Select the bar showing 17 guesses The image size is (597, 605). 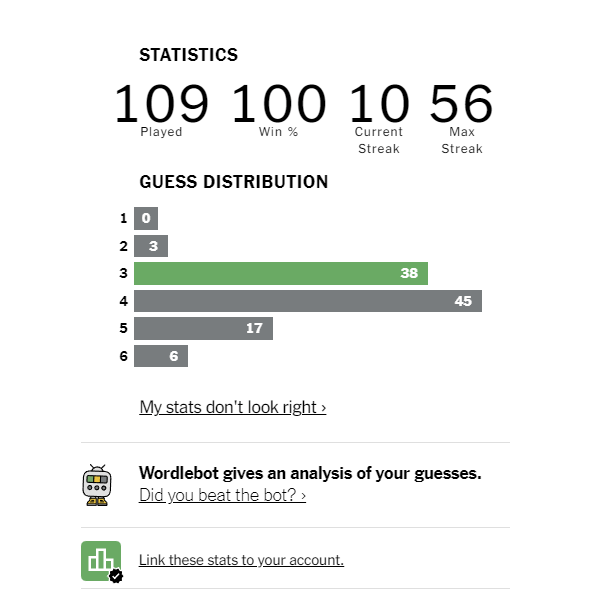click(203, 328)
